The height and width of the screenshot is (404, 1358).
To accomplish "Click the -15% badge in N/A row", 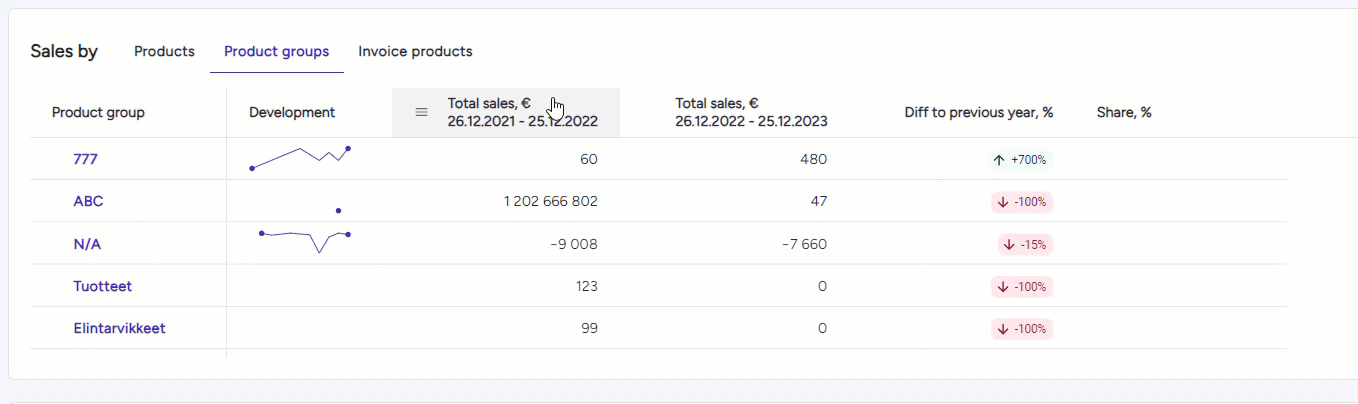I will point(1026,244).
